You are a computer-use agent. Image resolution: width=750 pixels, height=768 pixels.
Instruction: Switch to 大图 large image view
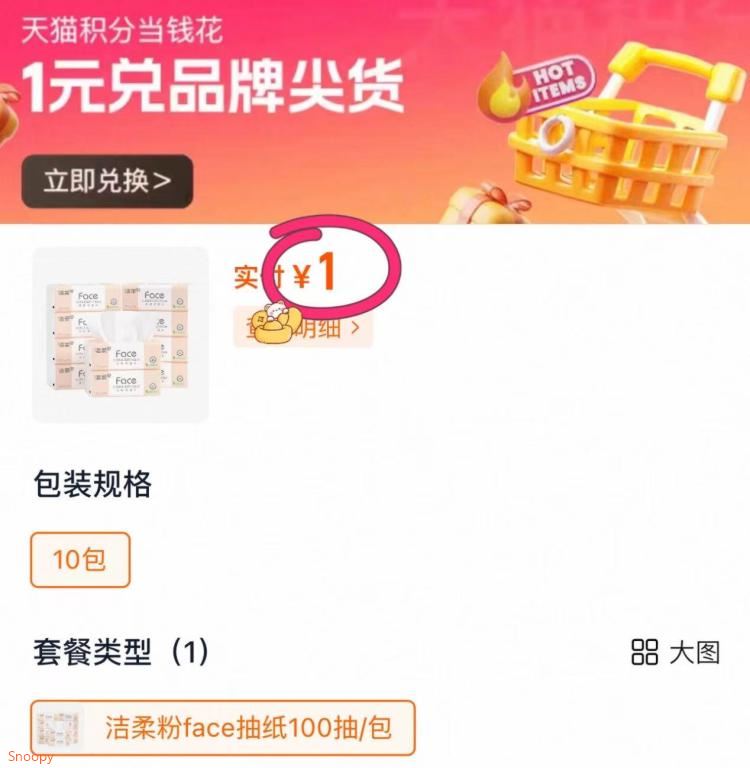click(676, 652)
